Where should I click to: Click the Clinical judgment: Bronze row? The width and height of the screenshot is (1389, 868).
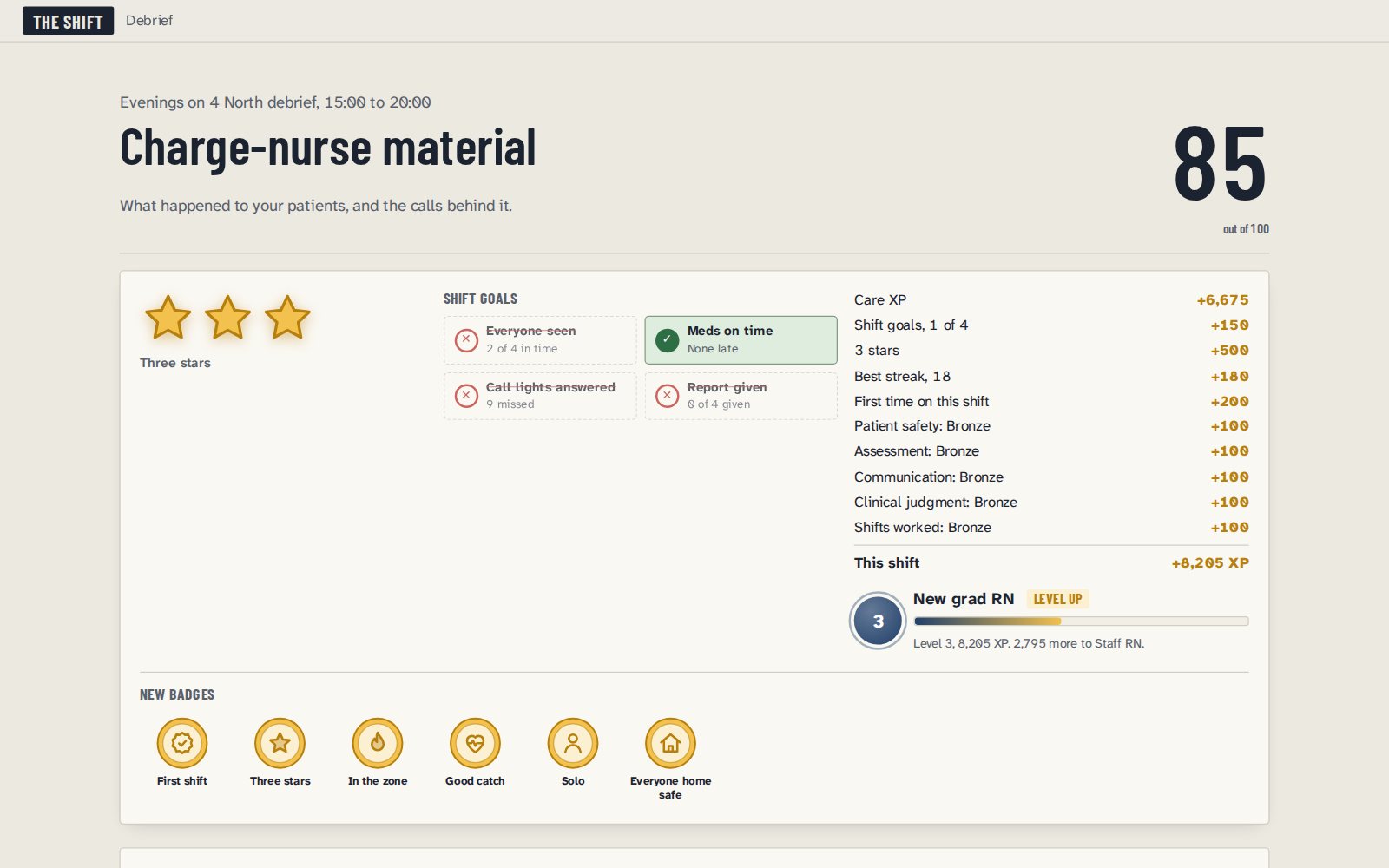pos(1051,502)
